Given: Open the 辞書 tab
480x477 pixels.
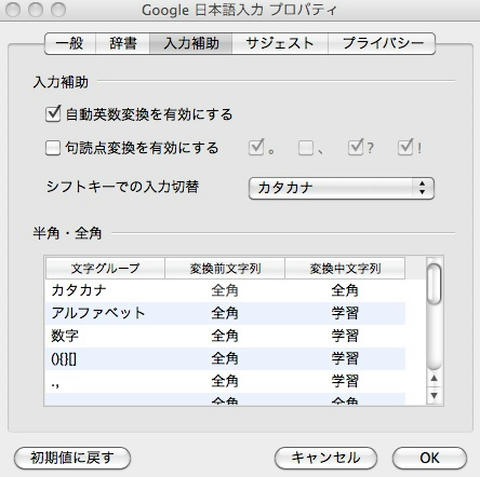Looking at the screenshot, I should click(123, 44).
